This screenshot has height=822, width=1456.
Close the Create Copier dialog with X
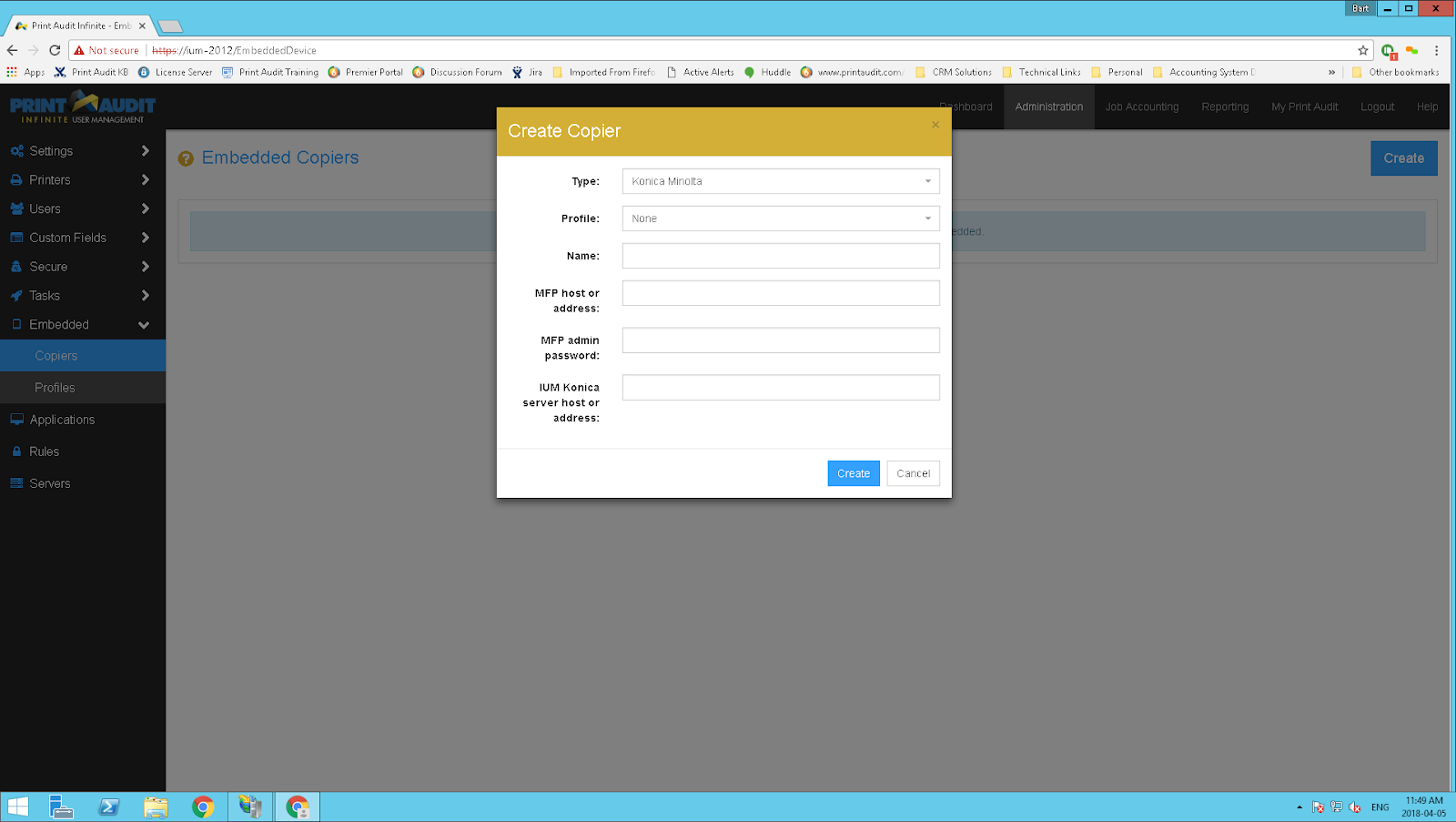pos(935,125)
